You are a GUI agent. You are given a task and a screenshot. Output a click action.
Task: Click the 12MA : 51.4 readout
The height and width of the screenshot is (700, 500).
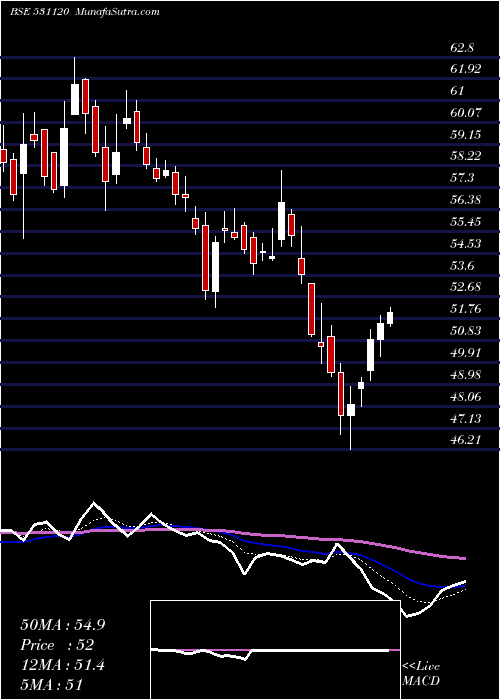(x=63, y=665)
